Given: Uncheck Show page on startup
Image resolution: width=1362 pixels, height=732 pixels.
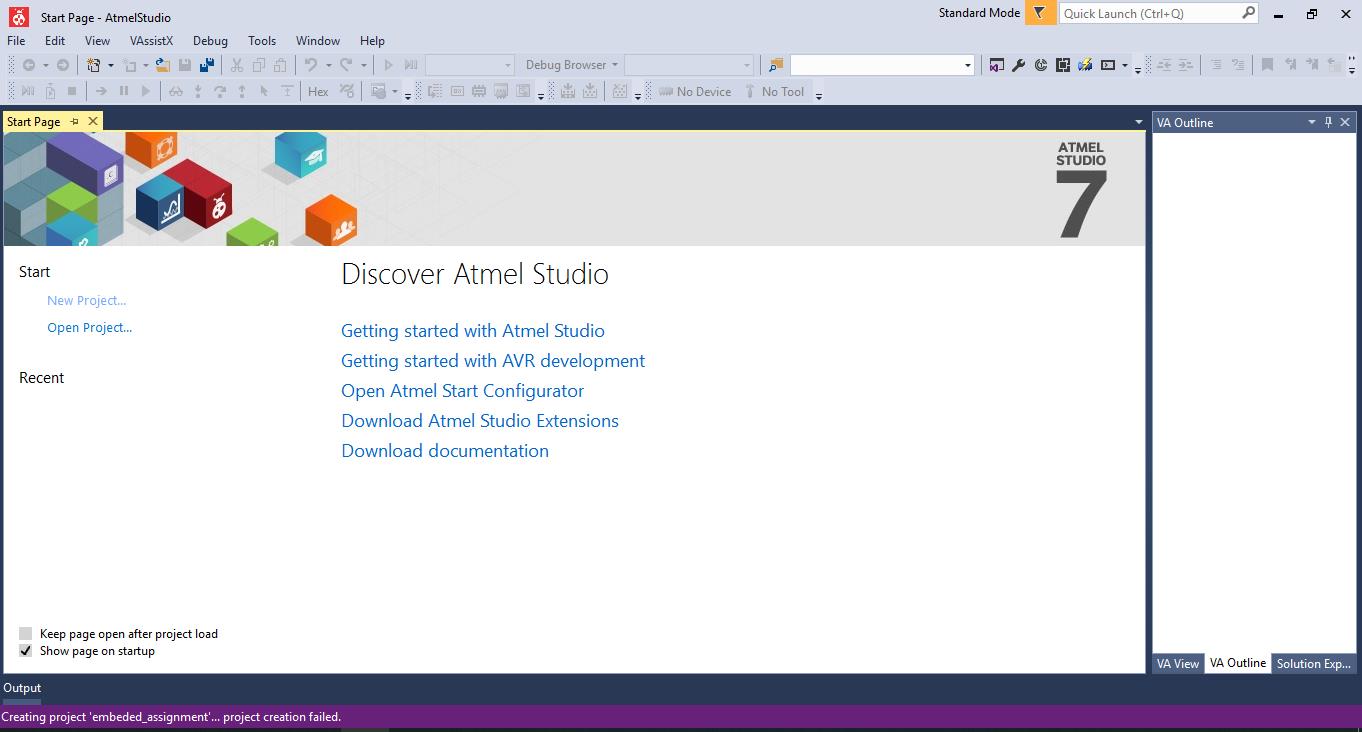Looking at the screenshot, I should coord(26,650).
